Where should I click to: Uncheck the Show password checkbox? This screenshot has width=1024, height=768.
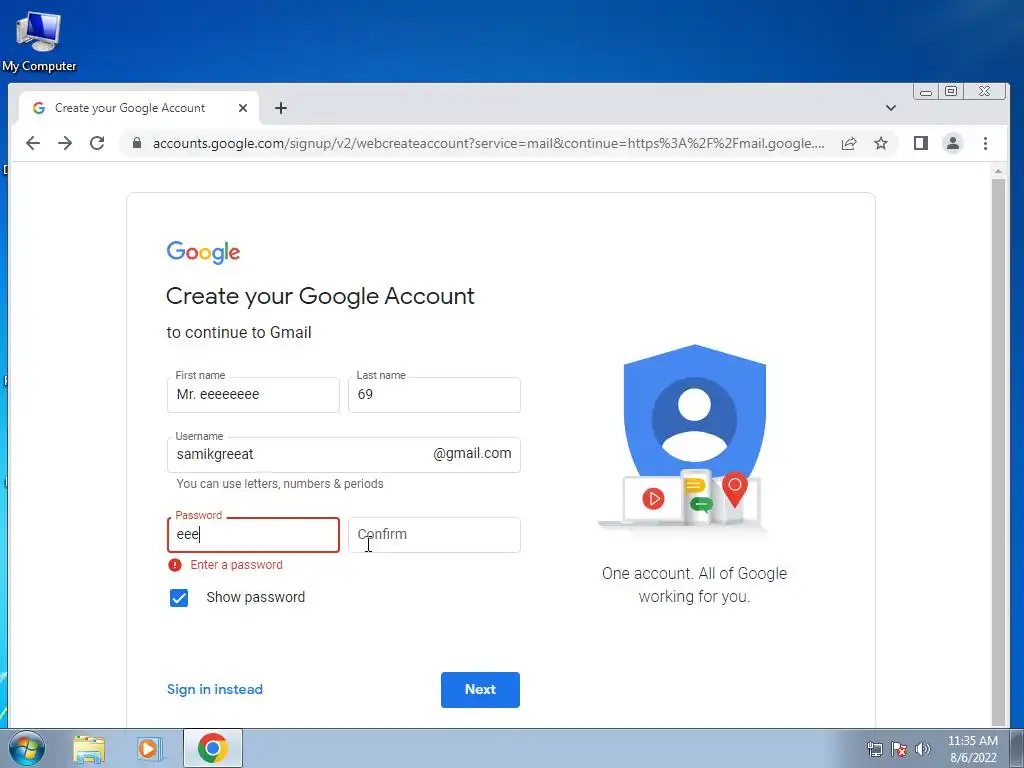[178, 598]
